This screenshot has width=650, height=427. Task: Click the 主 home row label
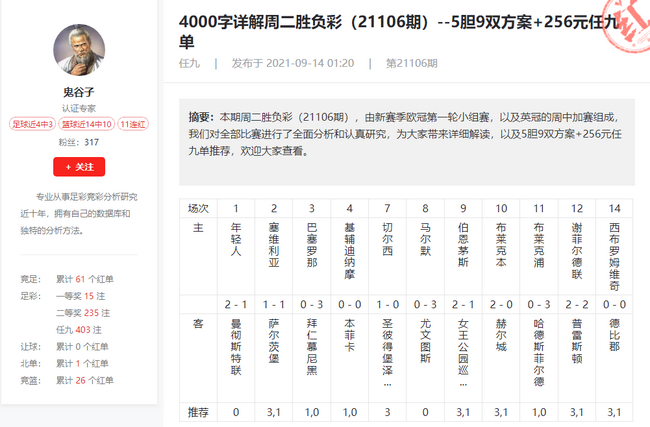tap(198, 257)
